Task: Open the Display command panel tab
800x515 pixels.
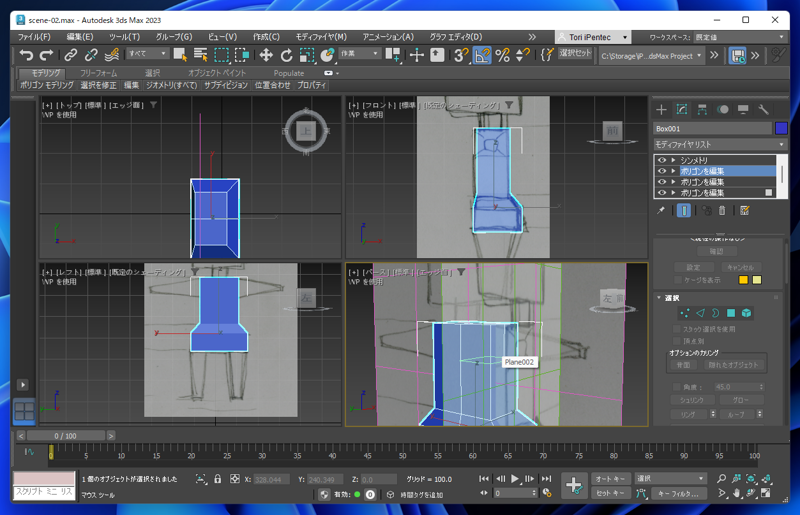Action: tap(743, 109)
